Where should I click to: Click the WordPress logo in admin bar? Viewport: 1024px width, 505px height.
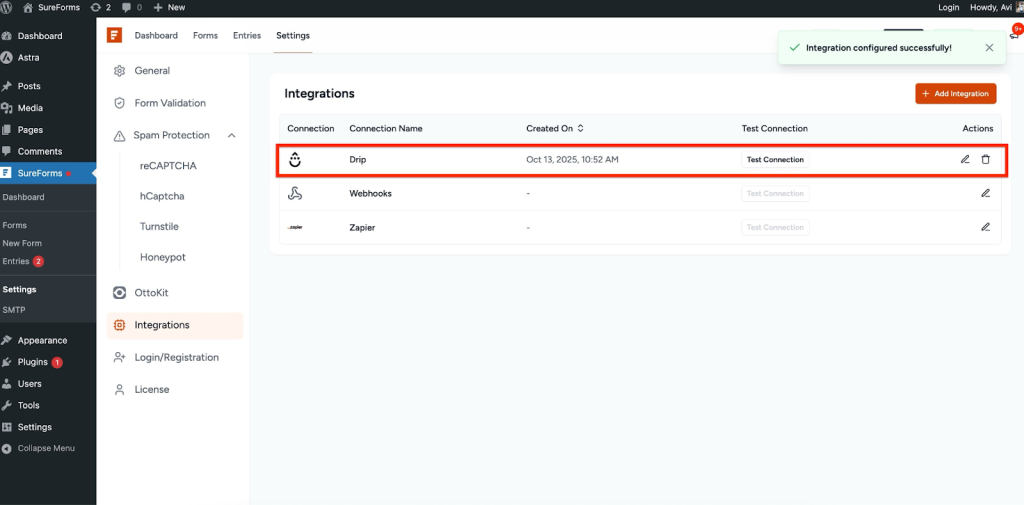[x=8, y=7]
